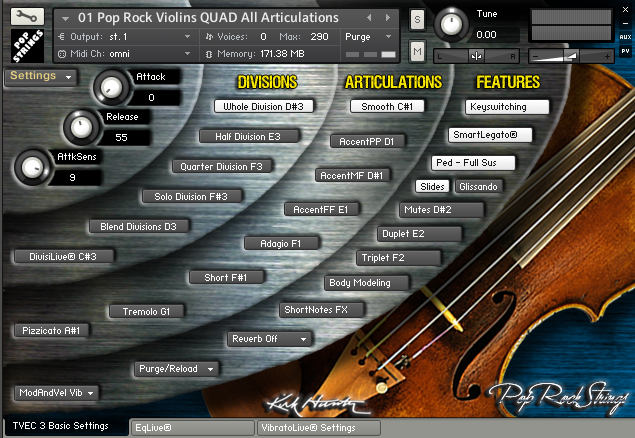635x438 pixels.
Task: Toggle the ShortNotes FX feature
Action: click(x=322, y=310)
